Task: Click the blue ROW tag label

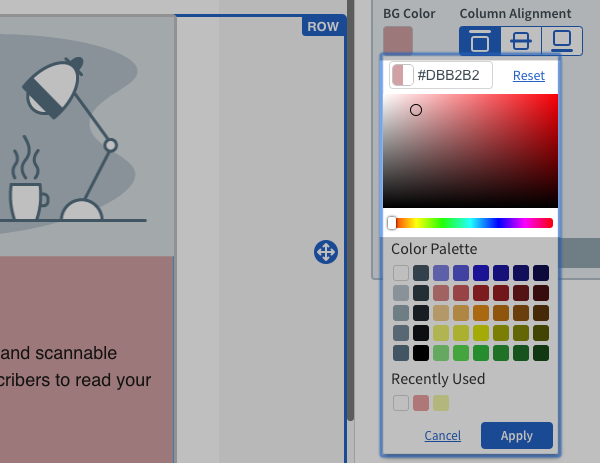Action: click(323, 26)
